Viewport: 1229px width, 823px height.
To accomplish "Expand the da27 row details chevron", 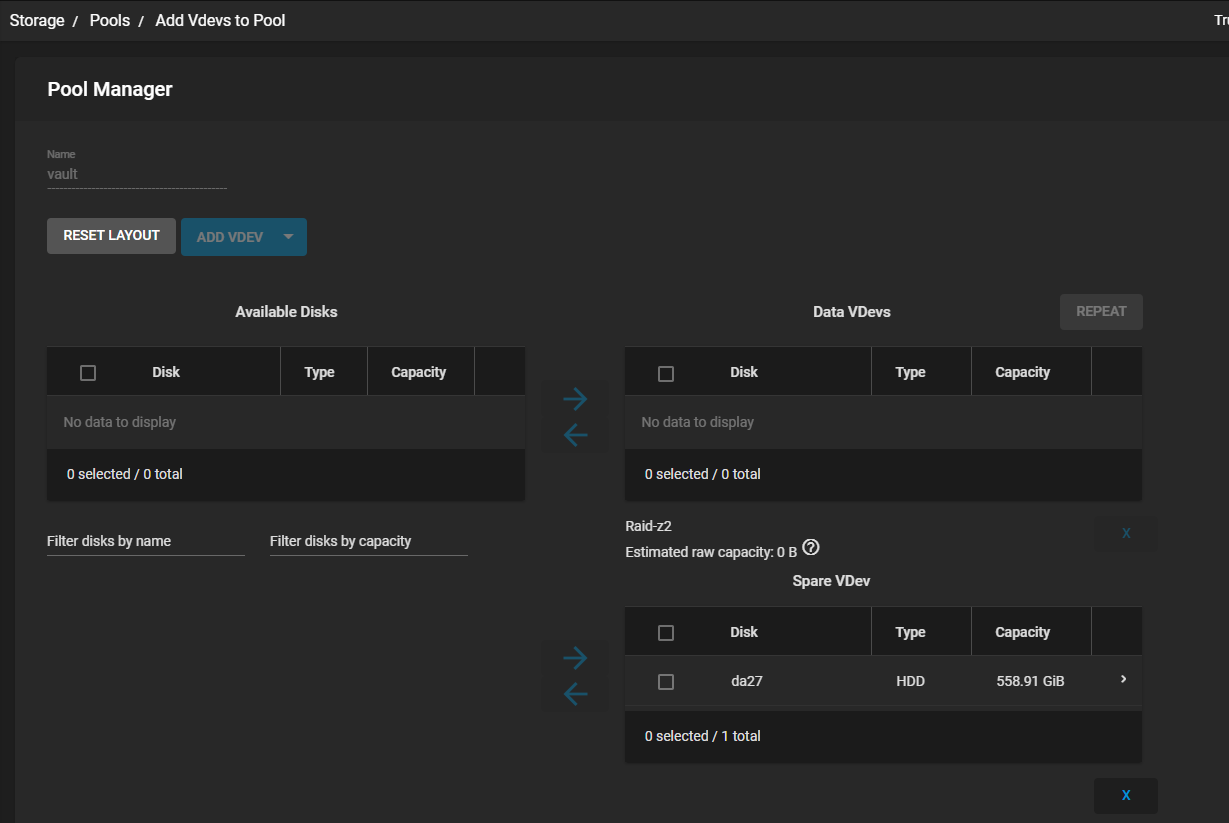I will (x=1123, y=680).
